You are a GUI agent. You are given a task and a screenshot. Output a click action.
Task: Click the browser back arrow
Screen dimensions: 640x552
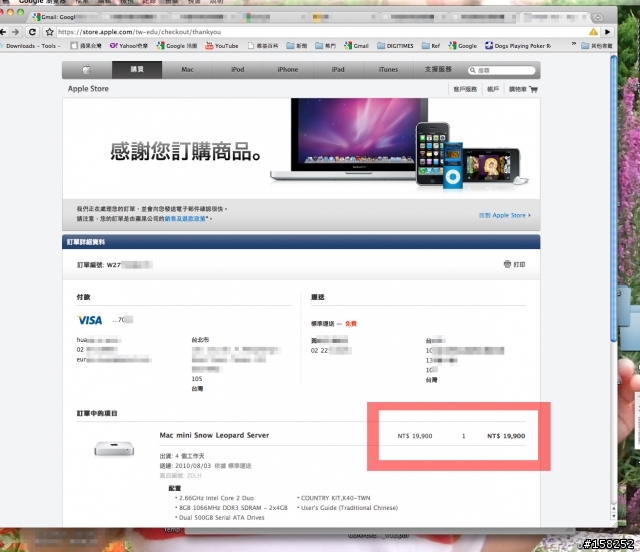(3, 32)
